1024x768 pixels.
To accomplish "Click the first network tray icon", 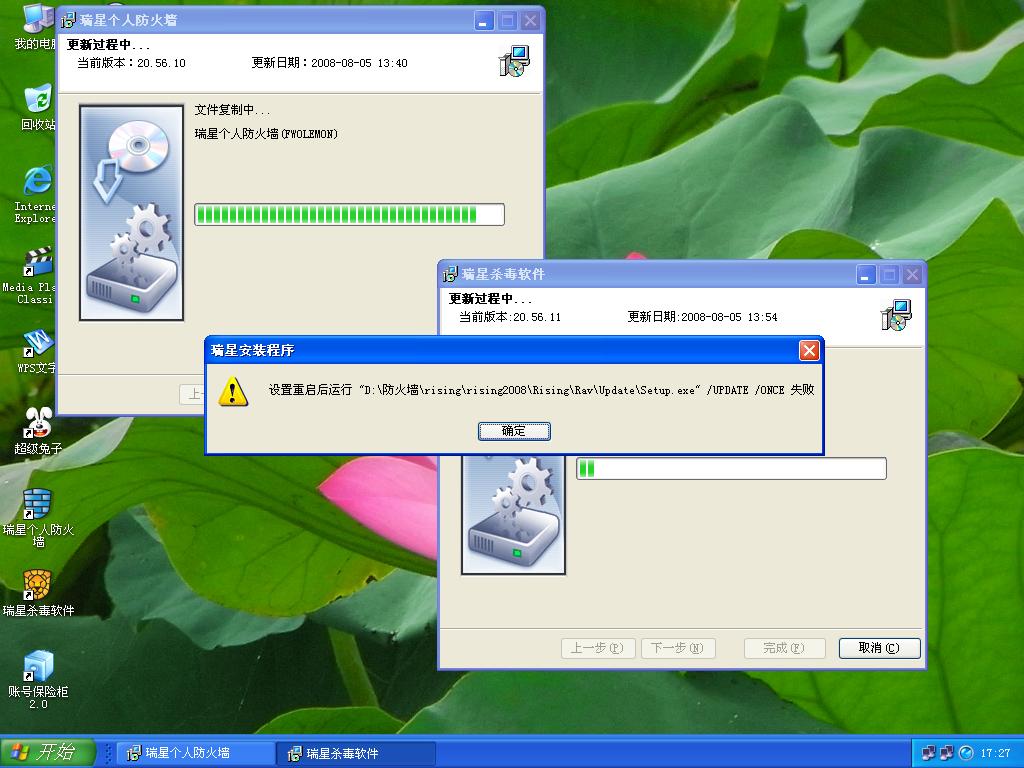I will pos(929,753).
